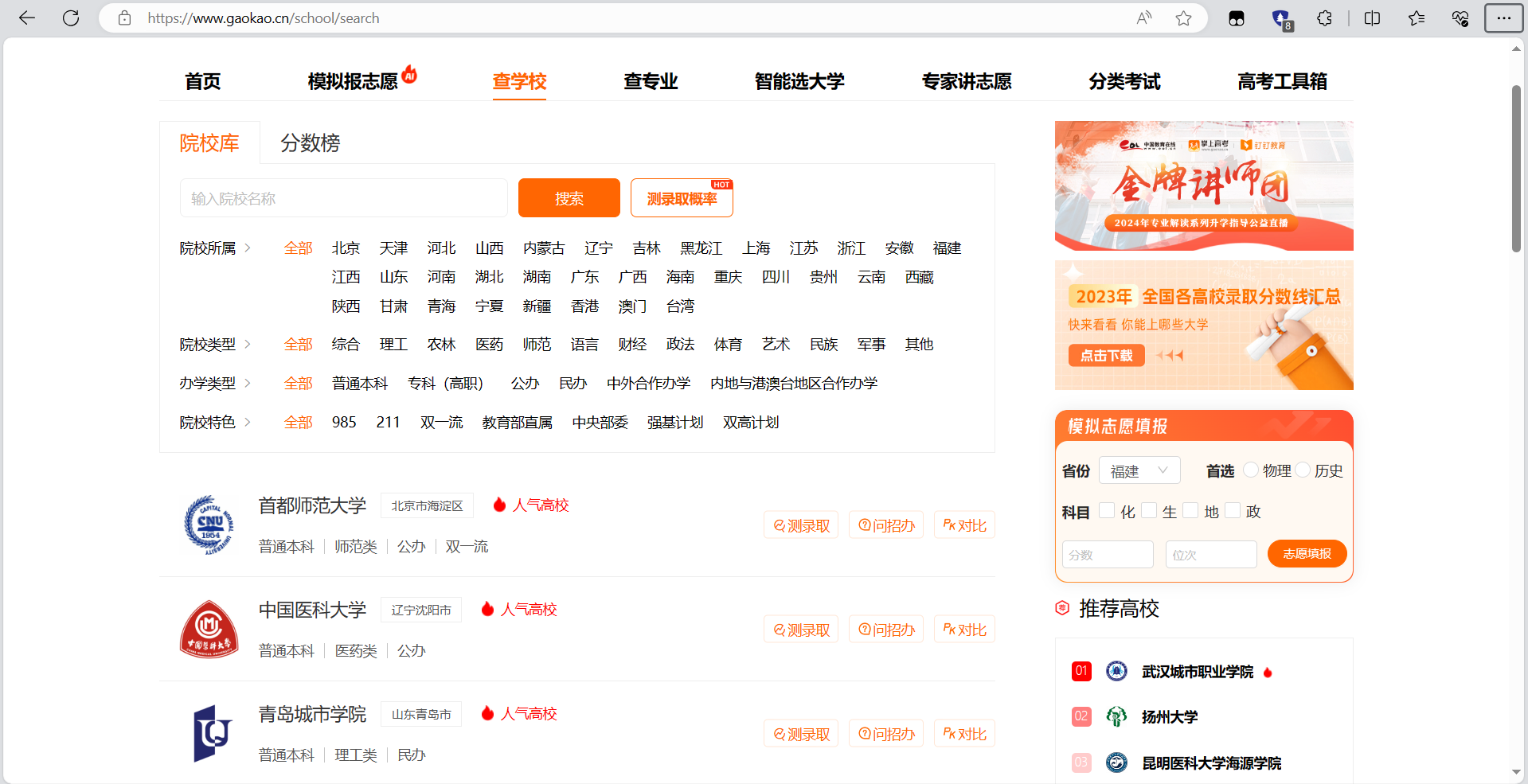This screenshot has height=784, width=1528.
Task: Click 对比 for 首都师范大学
Action: (964, 525)
